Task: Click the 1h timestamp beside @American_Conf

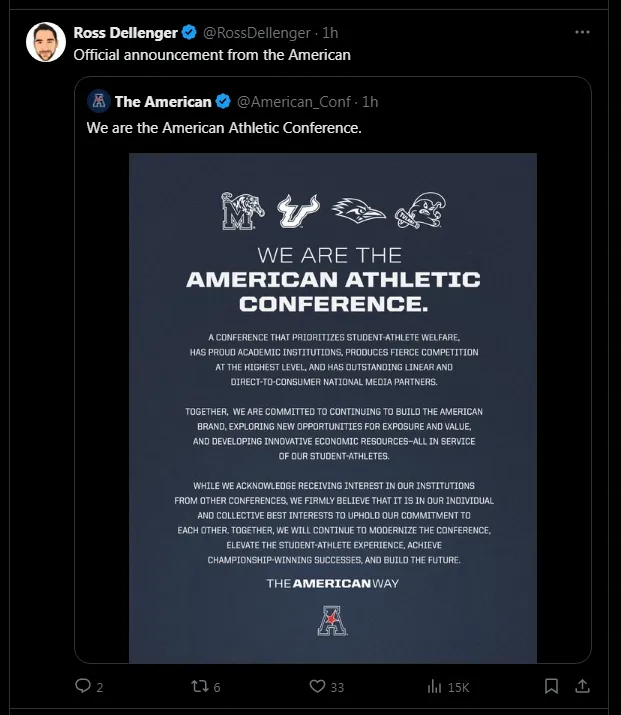Action: tap(370, 101)
